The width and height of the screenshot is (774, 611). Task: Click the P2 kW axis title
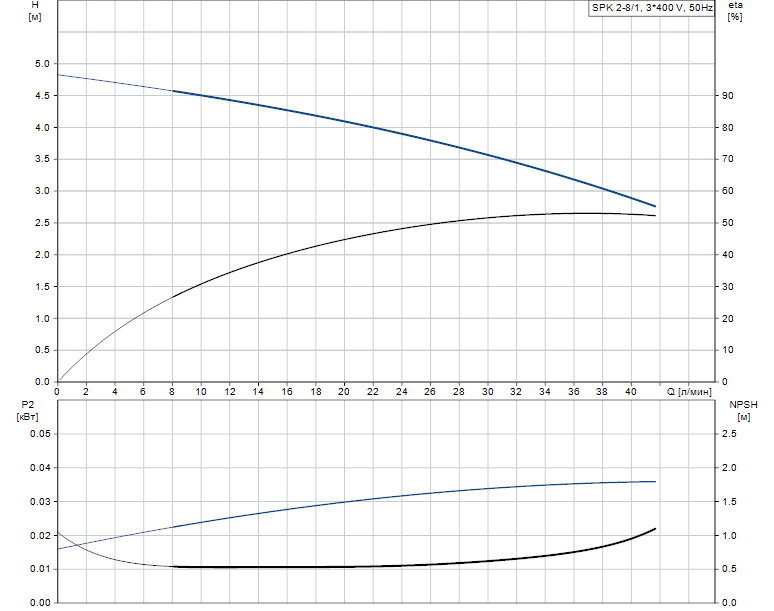27,411
